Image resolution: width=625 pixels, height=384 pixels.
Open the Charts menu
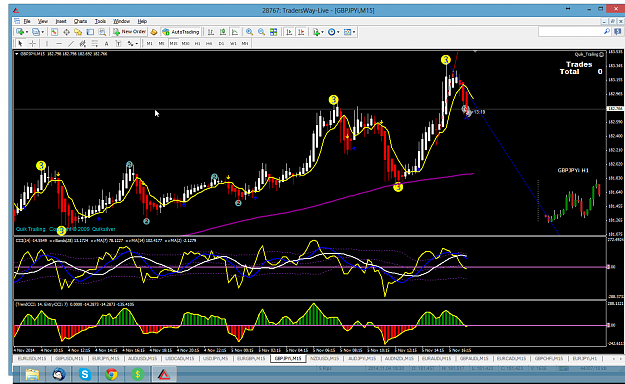(80, 21)
